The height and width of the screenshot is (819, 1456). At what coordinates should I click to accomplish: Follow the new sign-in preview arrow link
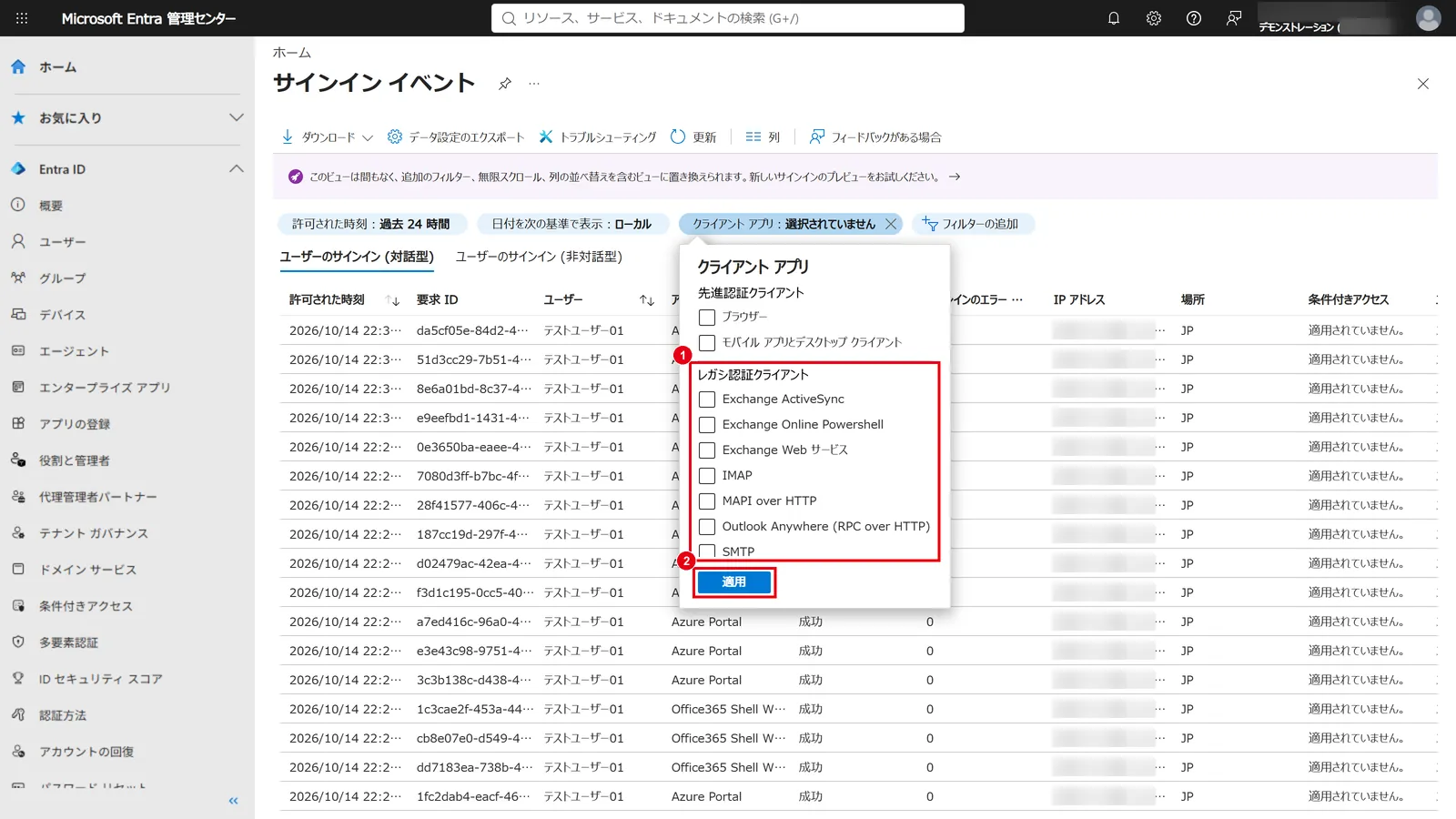[x=955, y=177]
